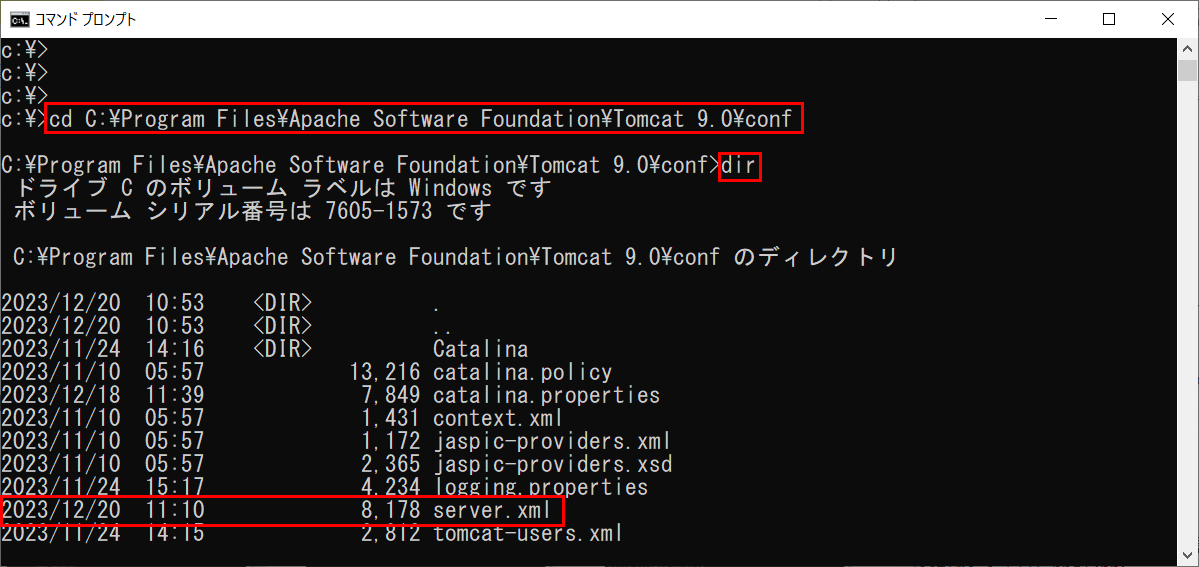Click the catalina.properties entry
The width and height of the screenshot is (1199, 567).
(546, 396)
